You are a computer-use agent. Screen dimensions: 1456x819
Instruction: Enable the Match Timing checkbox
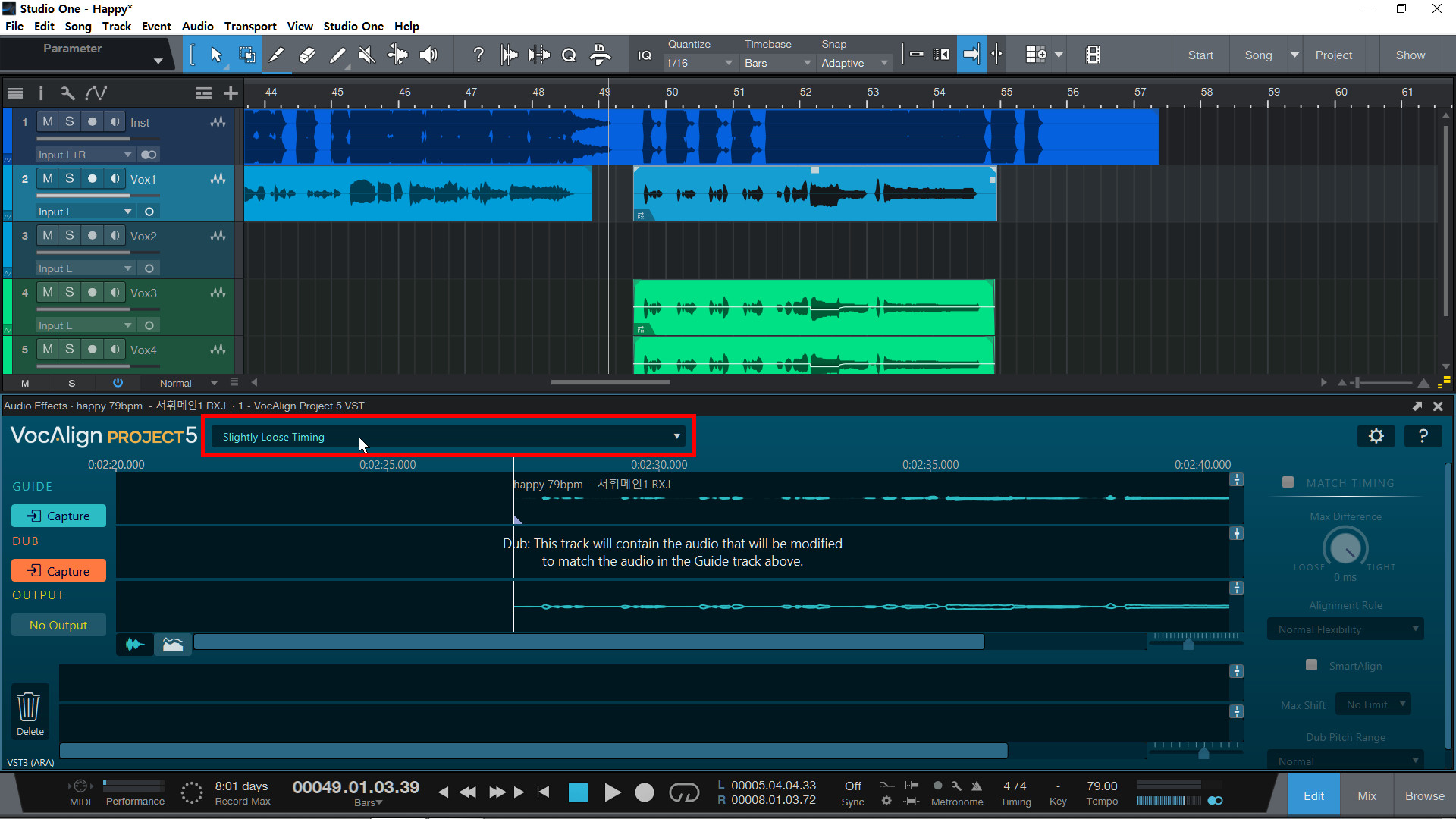(x=1288, y=482)
